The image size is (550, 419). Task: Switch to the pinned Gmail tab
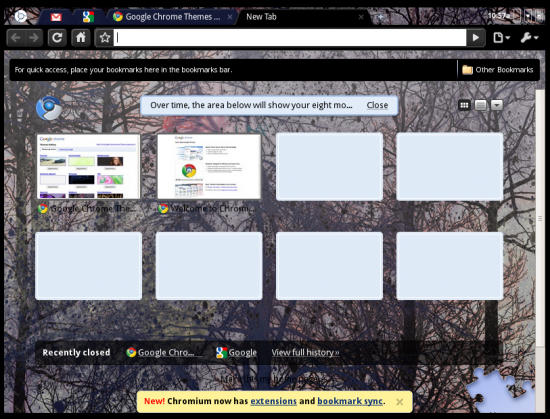tap(56, 17)
